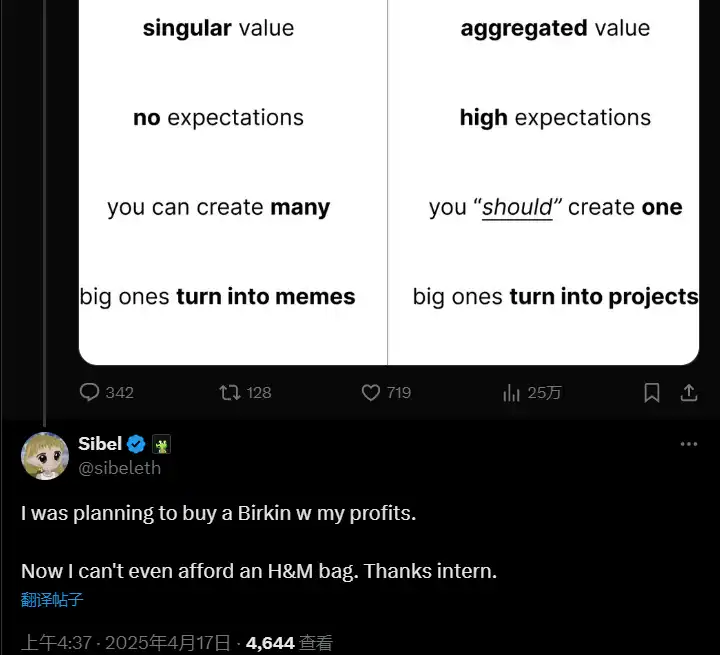Open the @sibeleth handle link

coord(119,467)
